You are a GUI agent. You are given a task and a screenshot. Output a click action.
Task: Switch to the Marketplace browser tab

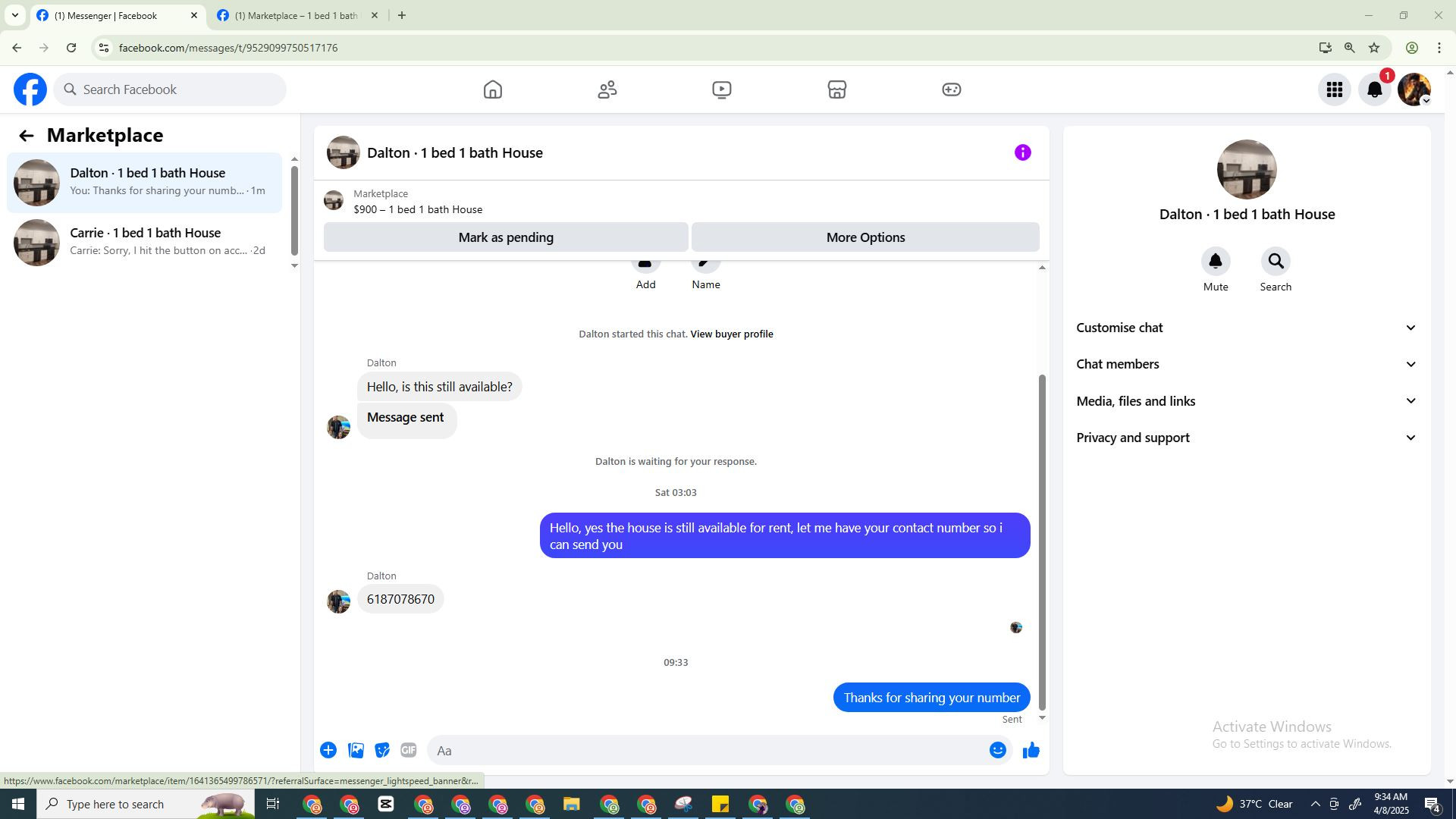click(296, 15)
